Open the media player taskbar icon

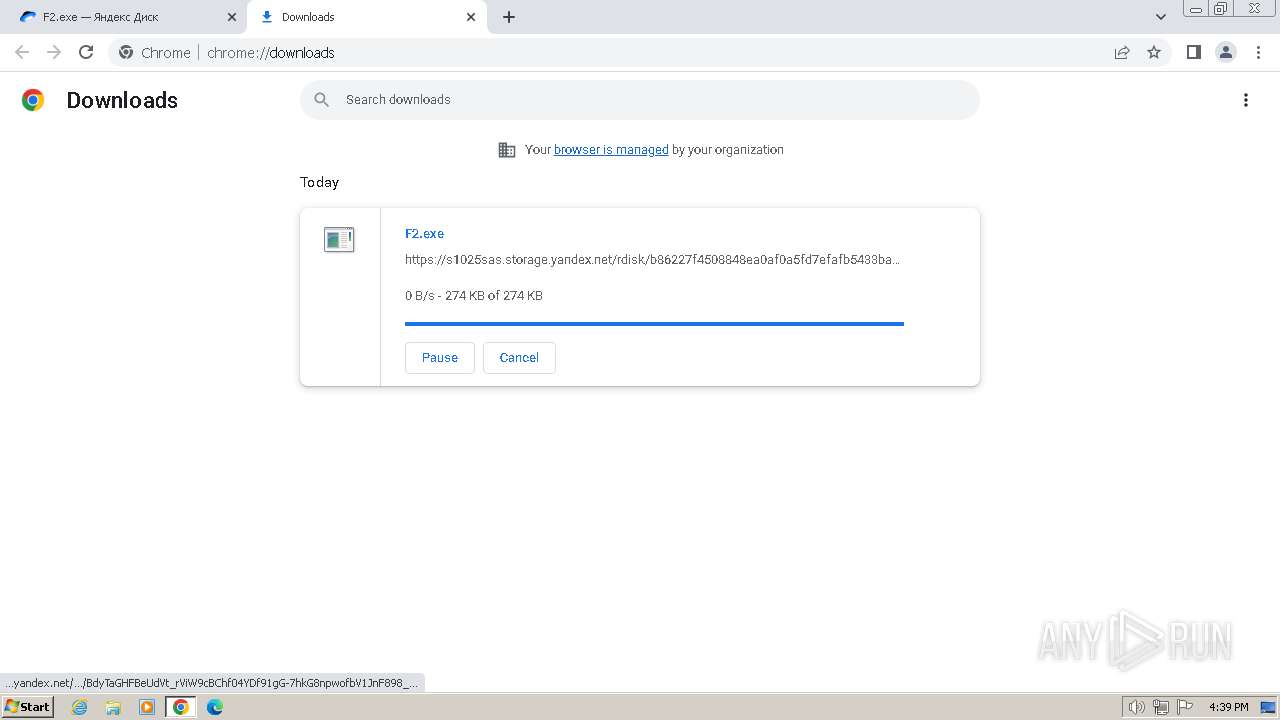click(147, 707)
